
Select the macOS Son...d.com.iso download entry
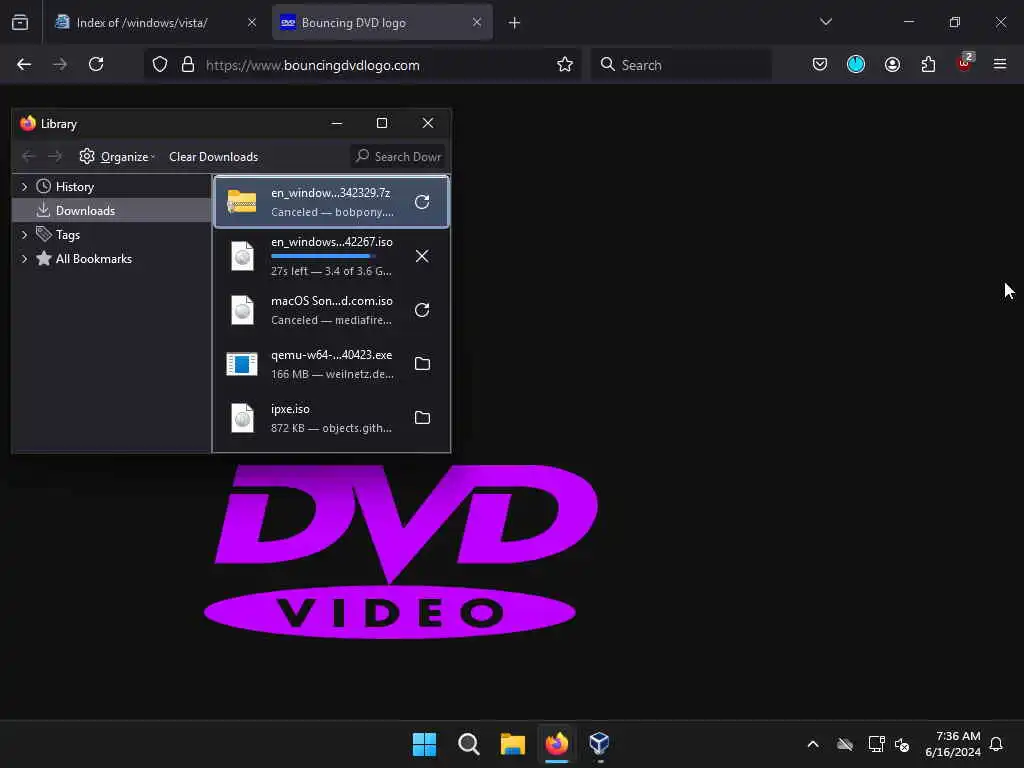tap(331, 310)
